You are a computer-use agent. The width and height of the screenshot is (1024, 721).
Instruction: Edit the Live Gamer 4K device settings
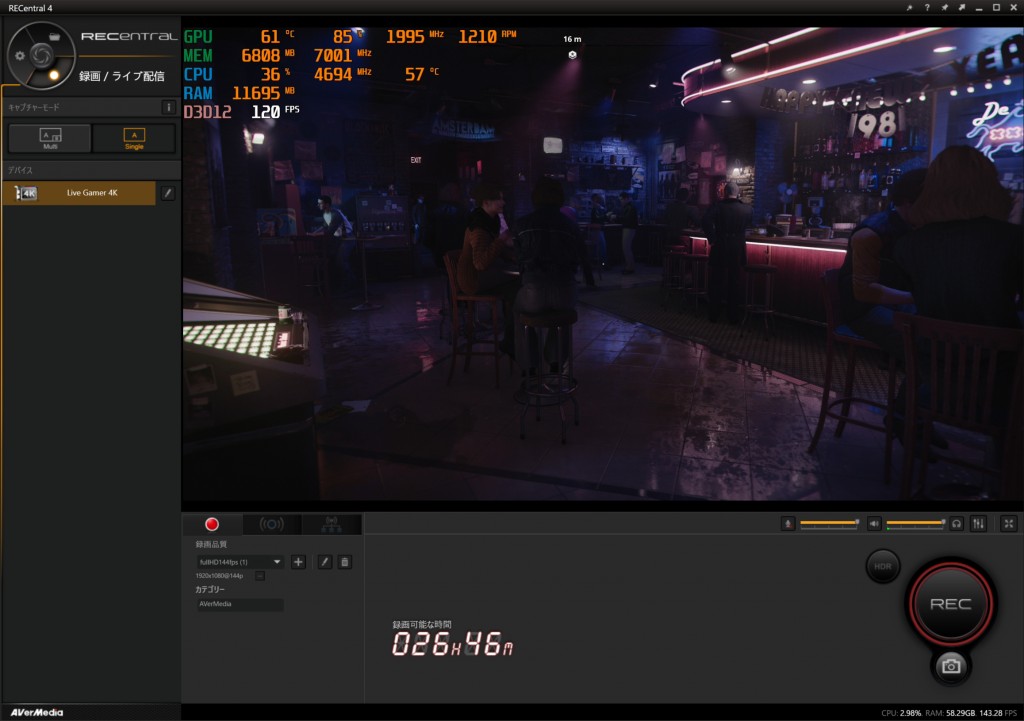coord(168,193)
